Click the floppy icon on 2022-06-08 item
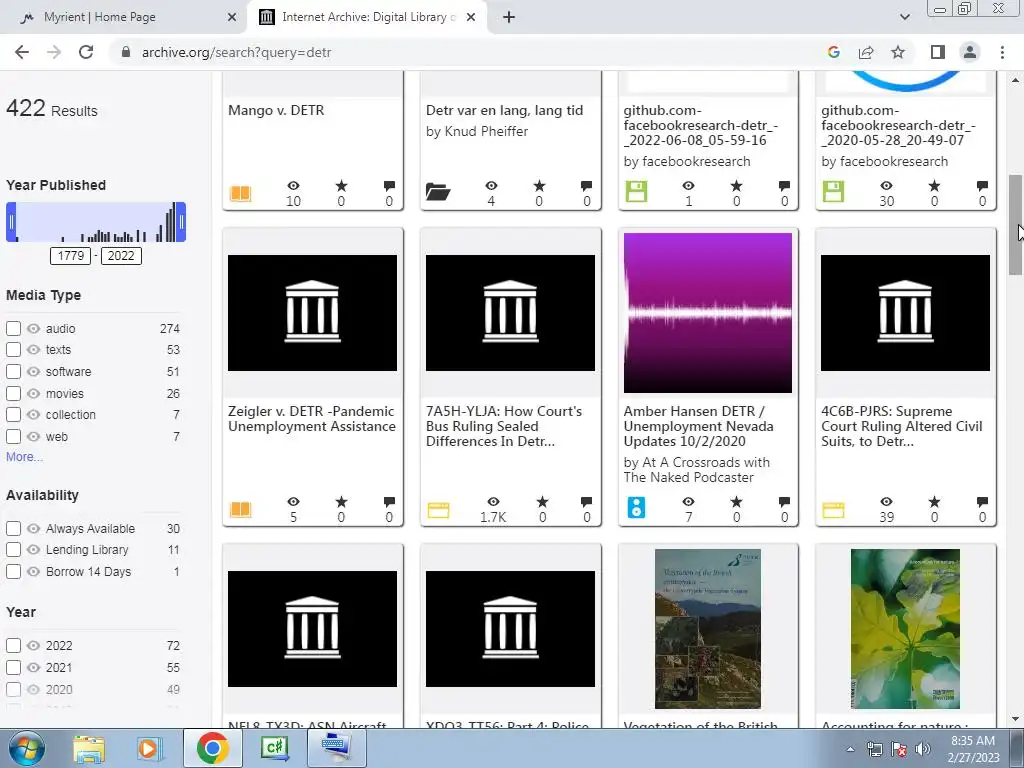The width and height of the screenshot is (1024, 768). tap(636, 191)
